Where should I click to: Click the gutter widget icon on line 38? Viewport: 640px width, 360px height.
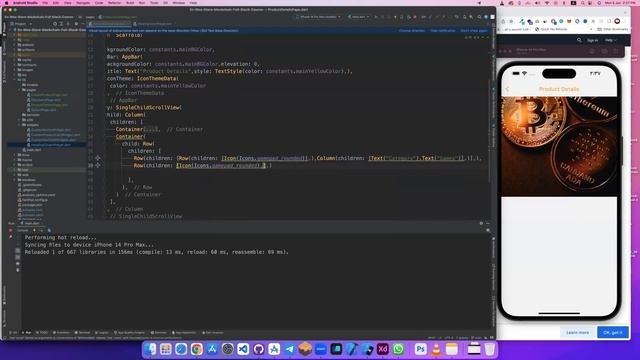coord(98,165)
